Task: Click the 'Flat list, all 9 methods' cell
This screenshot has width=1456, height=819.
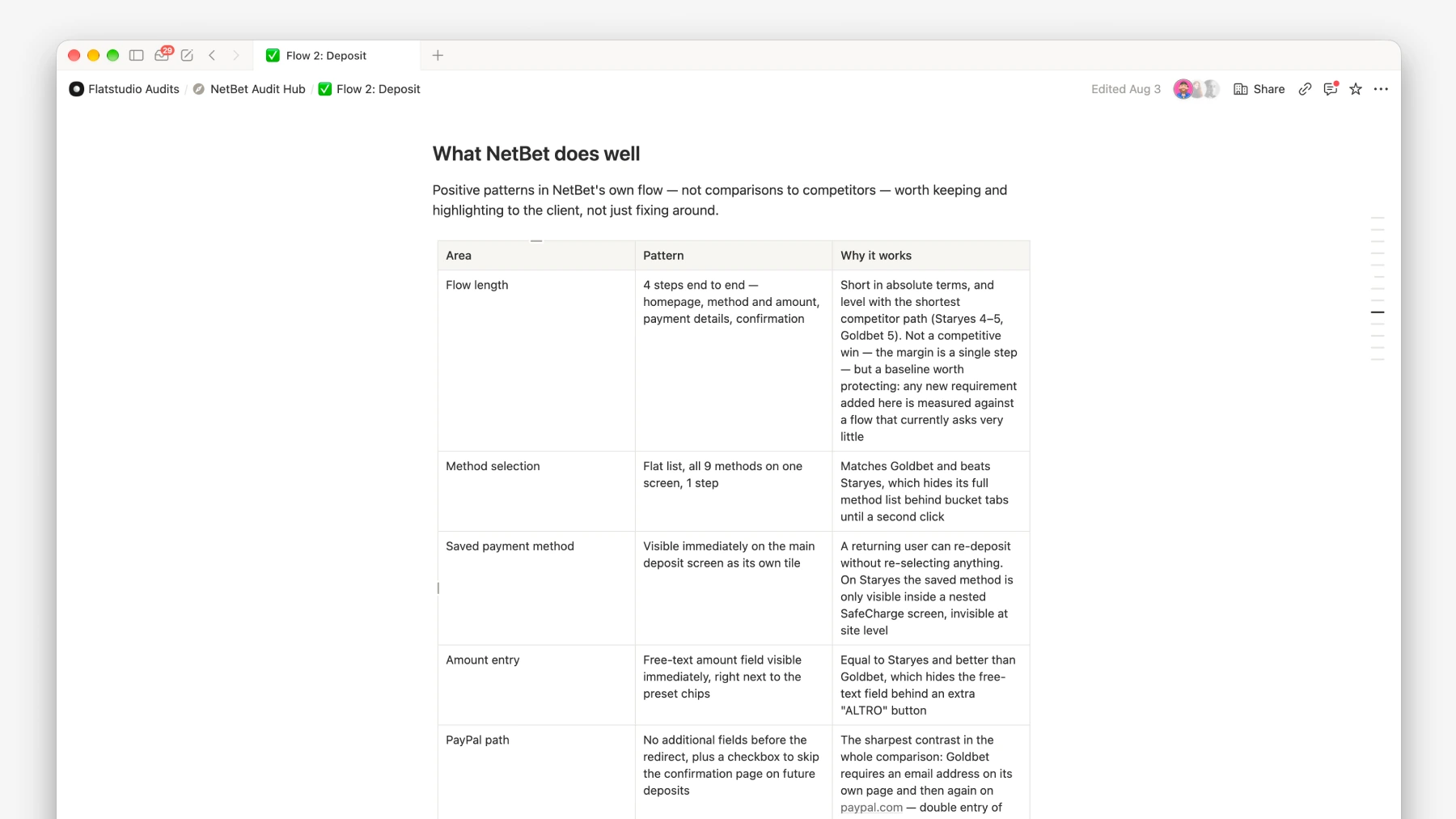Action: [734, 491]
